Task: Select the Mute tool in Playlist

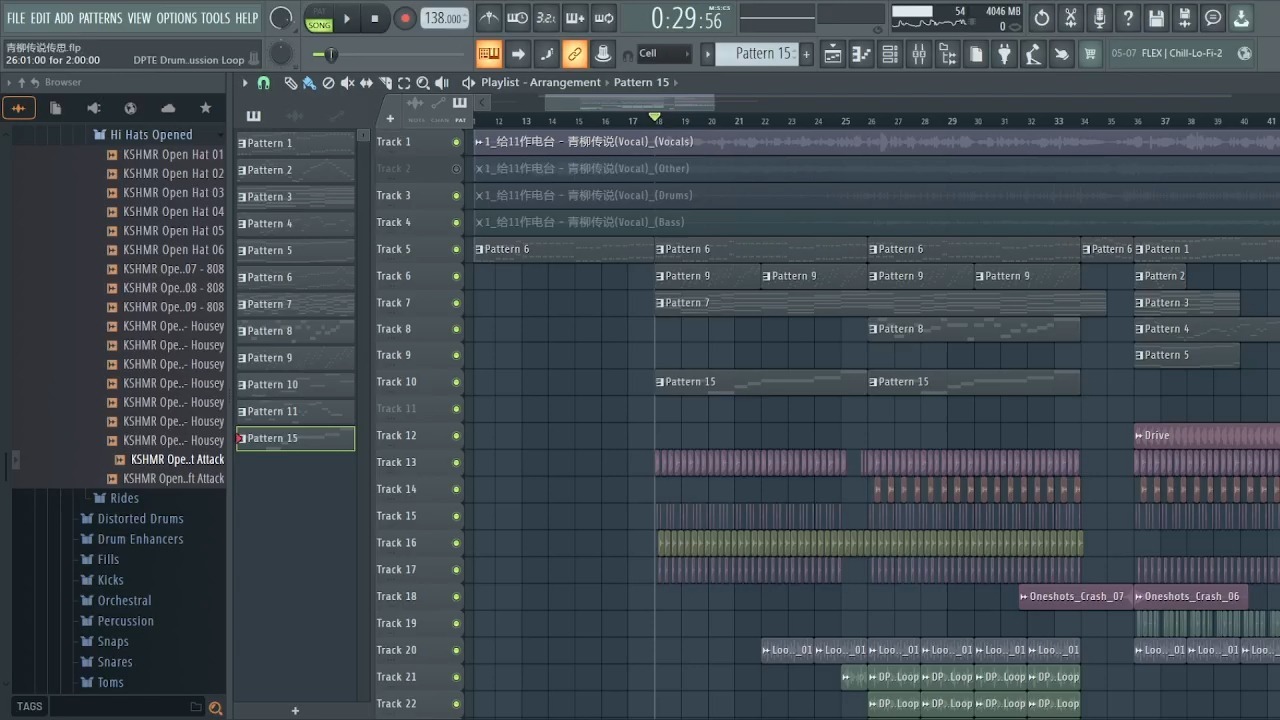Action: [x=347, y=83]
